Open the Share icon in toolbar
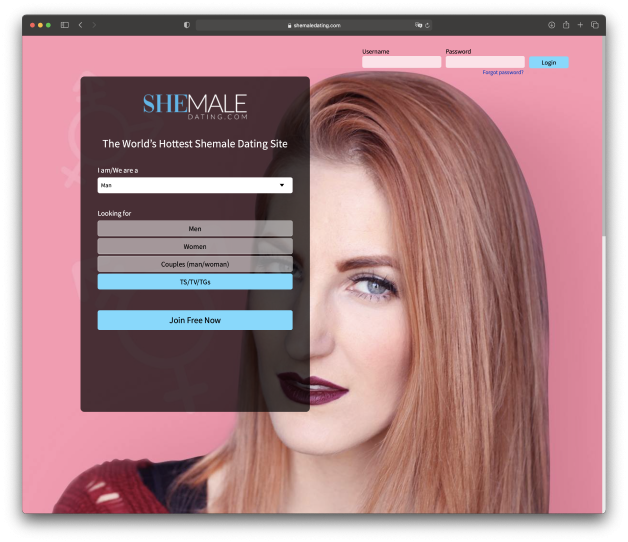The height and width of the screenshot is (542, 628). [x=566, y=25]
